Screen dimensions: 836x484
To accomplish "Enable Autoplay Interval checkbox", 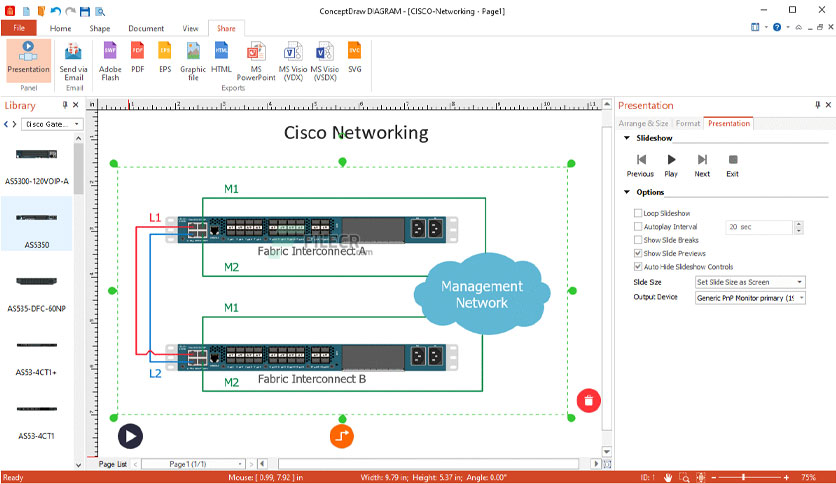I will (x=638, y=227).
